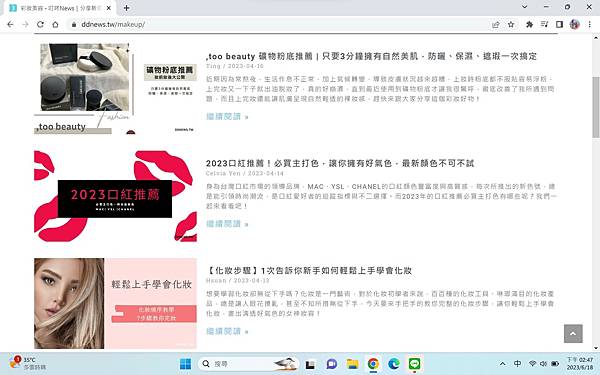Screen dimensions: 600x375
Task: Open LINE app from taskbar
Action: [x=414, y=364]
